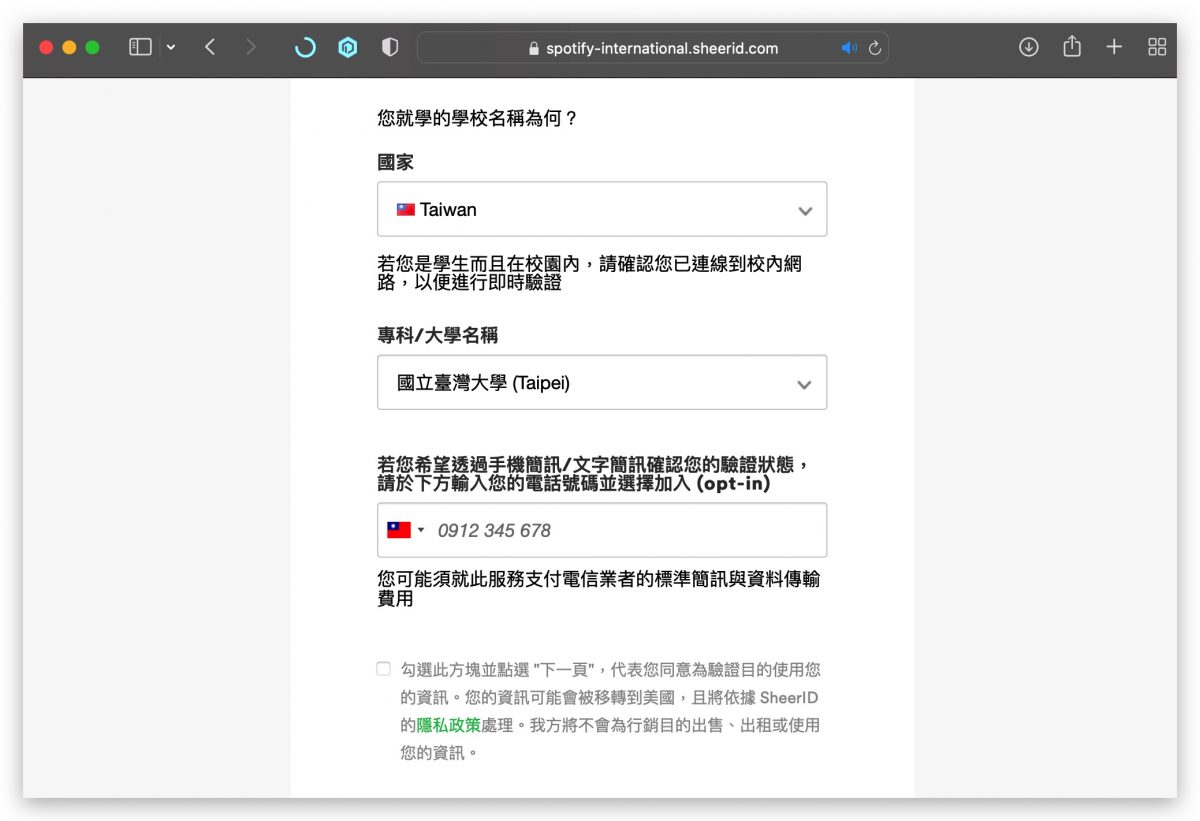Reload the page with the refresh icon
Image resolution: width=1200 pixels, height=821 pixels.
(x=875, y=48)
